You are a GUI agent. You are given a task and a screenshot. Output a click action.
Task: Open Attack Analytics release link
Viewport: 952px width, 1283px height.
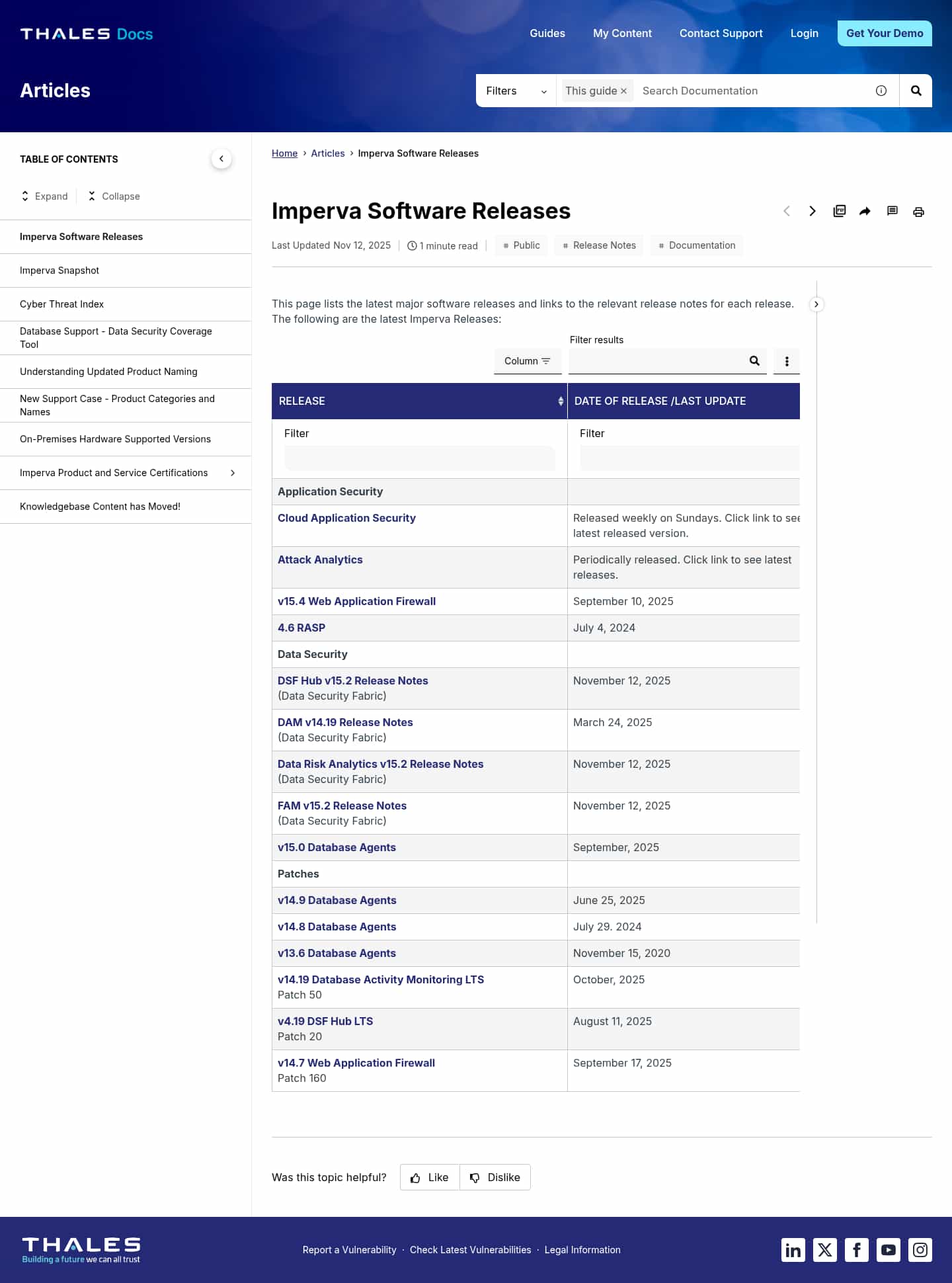click(320, 559)
